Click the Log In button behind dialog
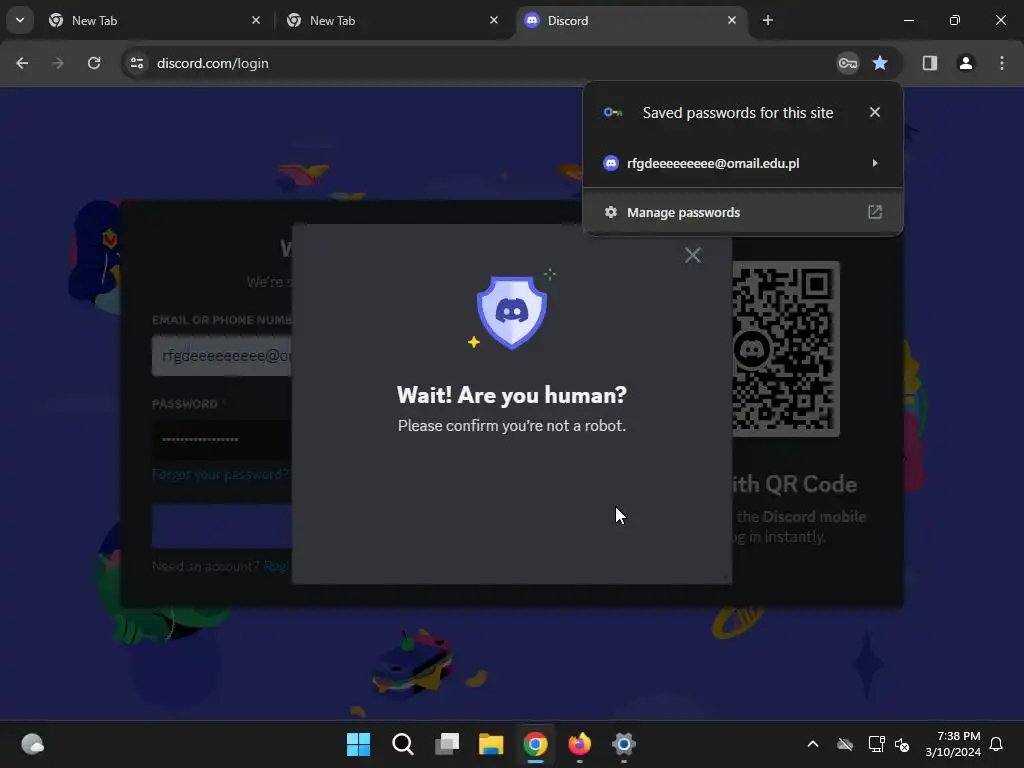 coord(222,526)
